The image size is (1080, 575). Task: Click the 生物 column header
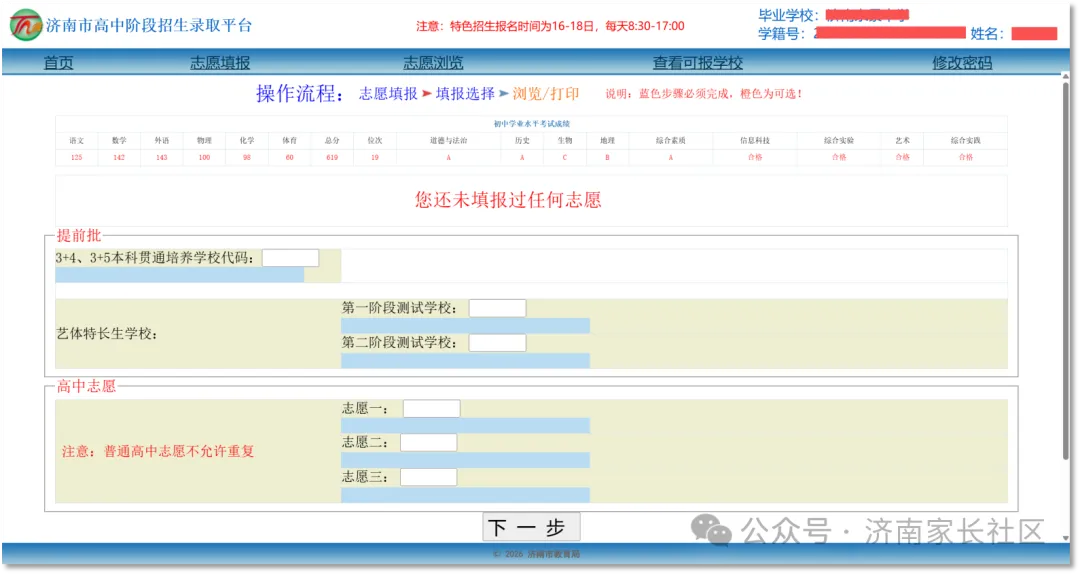coord(565,140)
